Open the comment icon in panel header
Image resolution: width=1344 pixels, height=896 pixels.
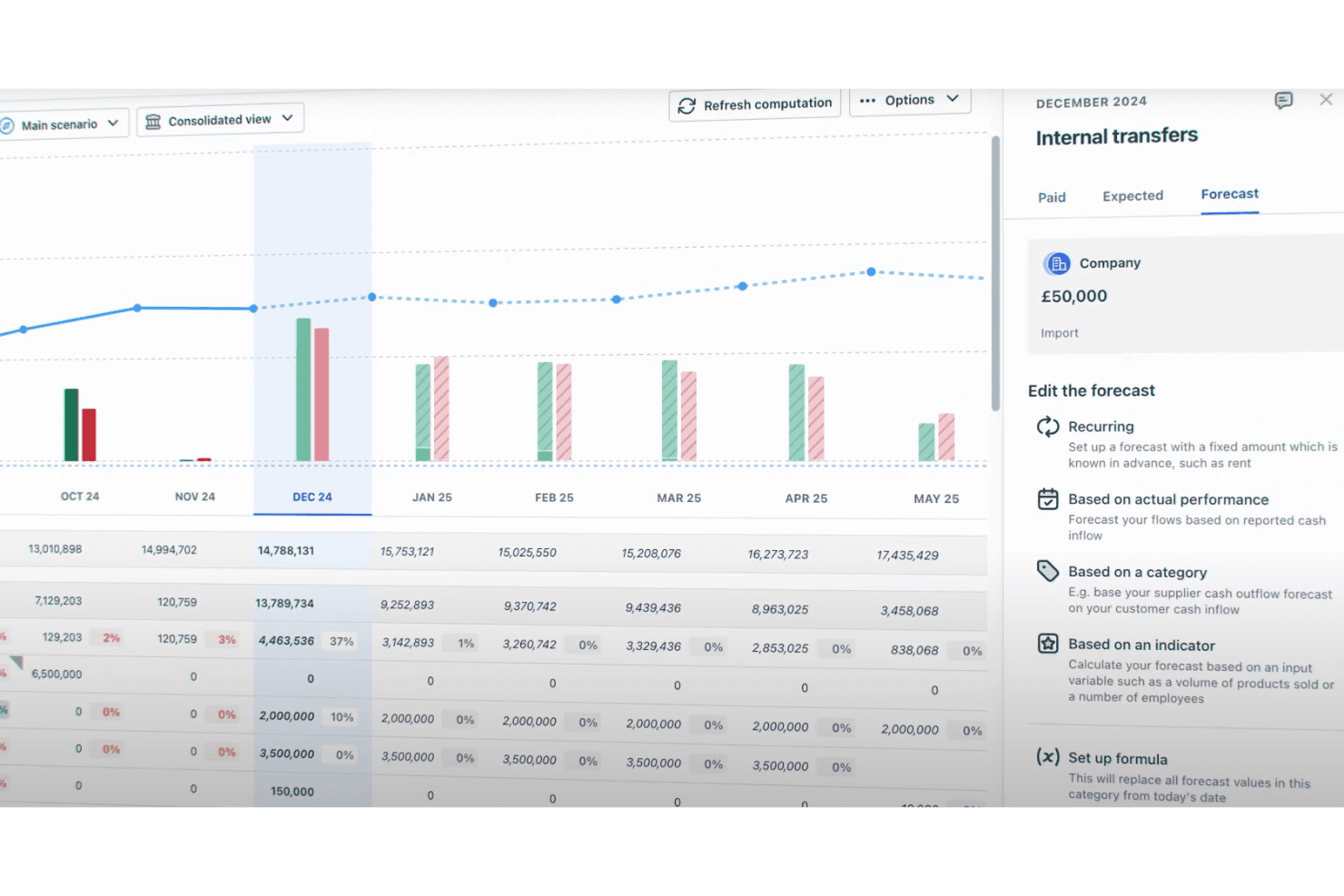tap(1283, 101)
